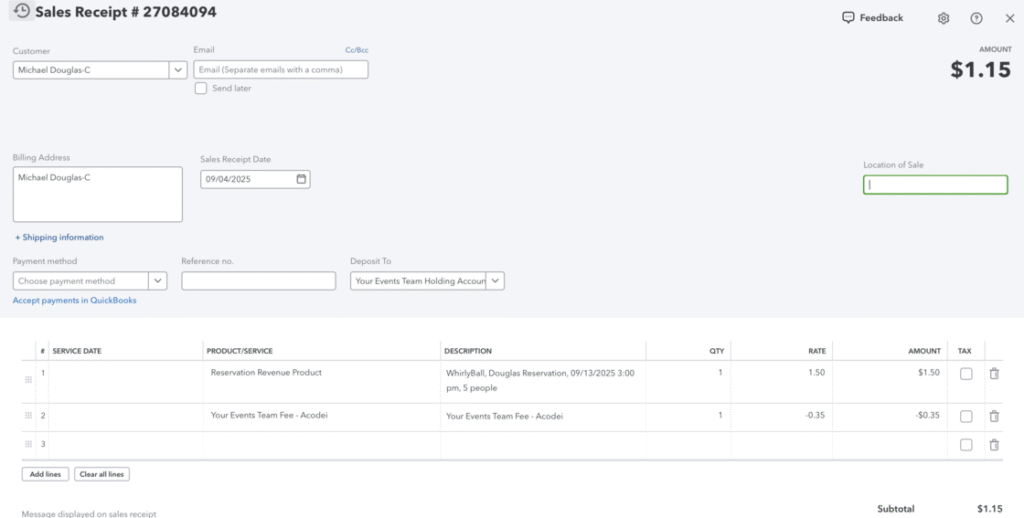Open the recent transactions history icon
This screenshot has width=1024, height=518.
21,12
